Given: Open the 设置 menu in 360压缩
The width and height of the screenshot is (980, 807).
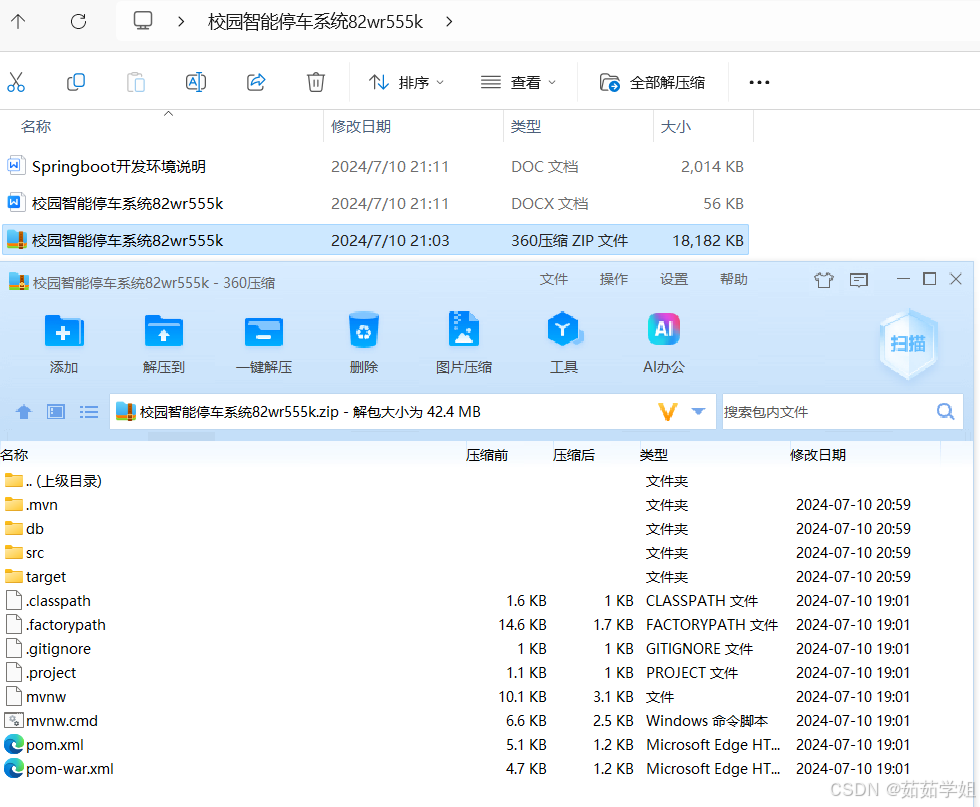Looking at the screenshot, I should pyautogui.click(x=674, y=279).
